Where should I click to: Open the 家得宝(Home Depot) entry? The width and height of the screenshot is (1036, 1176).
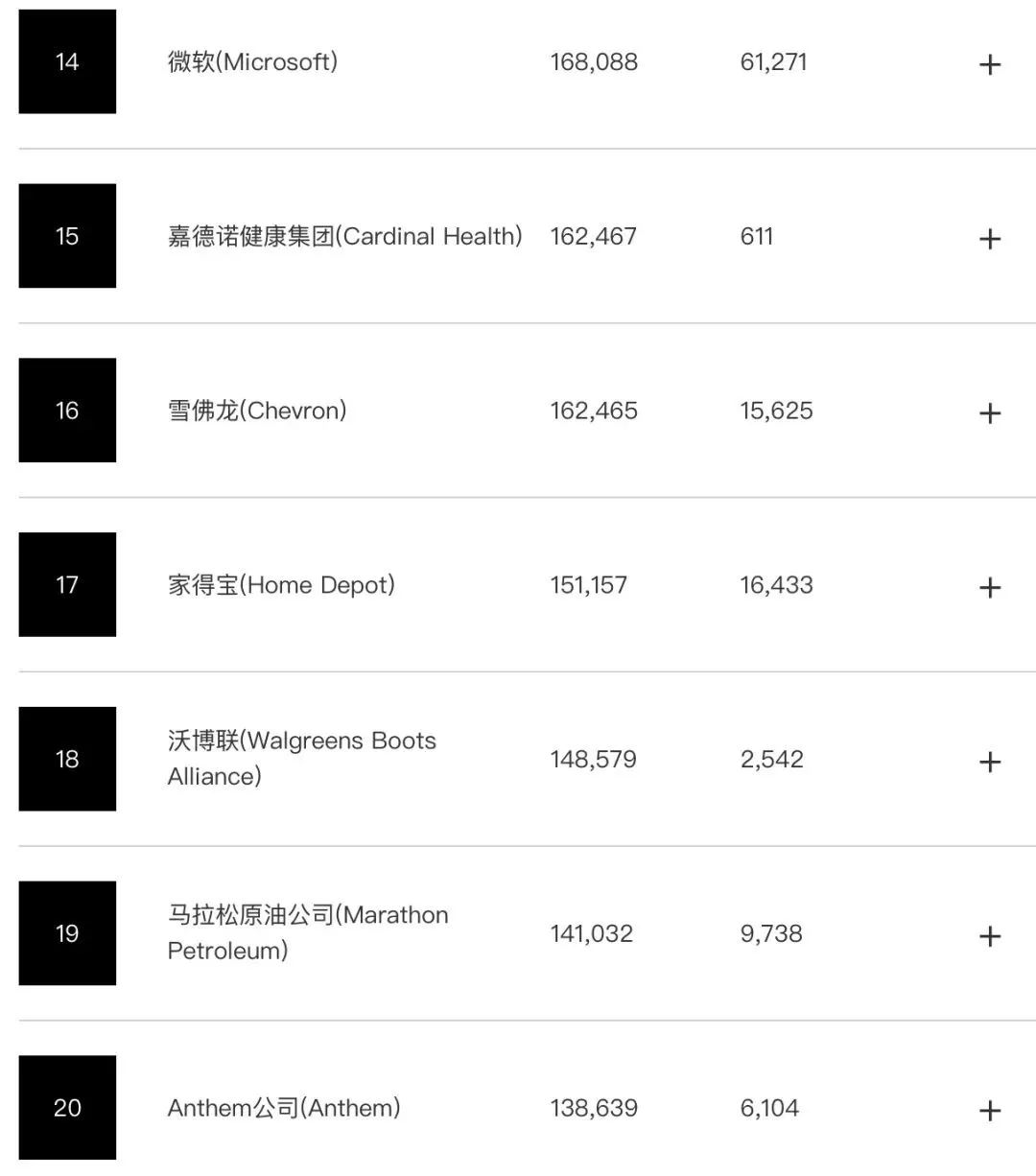[281, 585]
